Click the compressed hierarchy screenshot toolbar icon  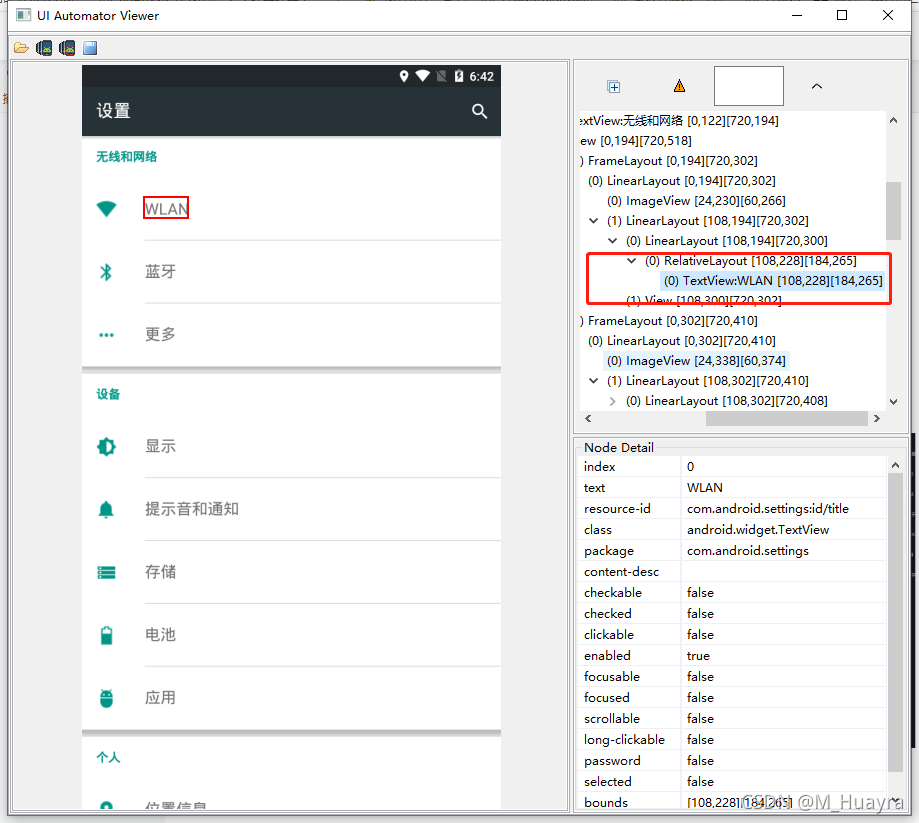67,48
